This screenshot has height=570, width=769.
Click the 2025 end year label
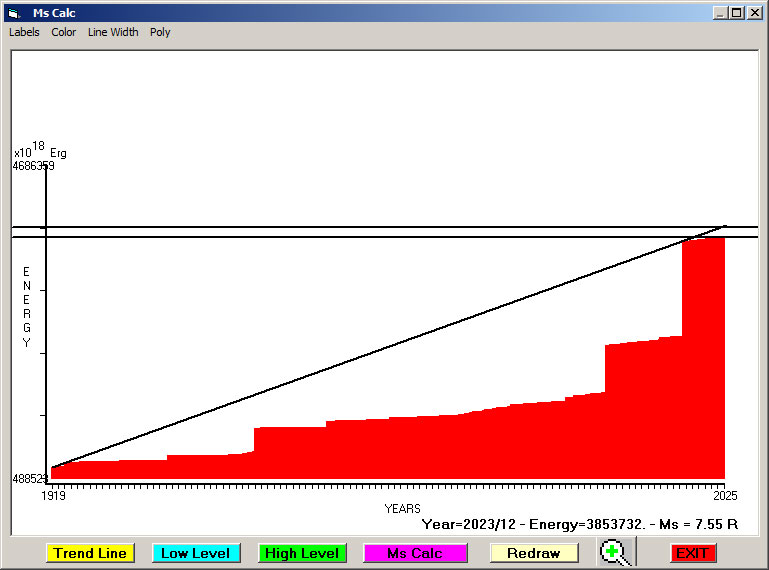click(x=724, y=496)
